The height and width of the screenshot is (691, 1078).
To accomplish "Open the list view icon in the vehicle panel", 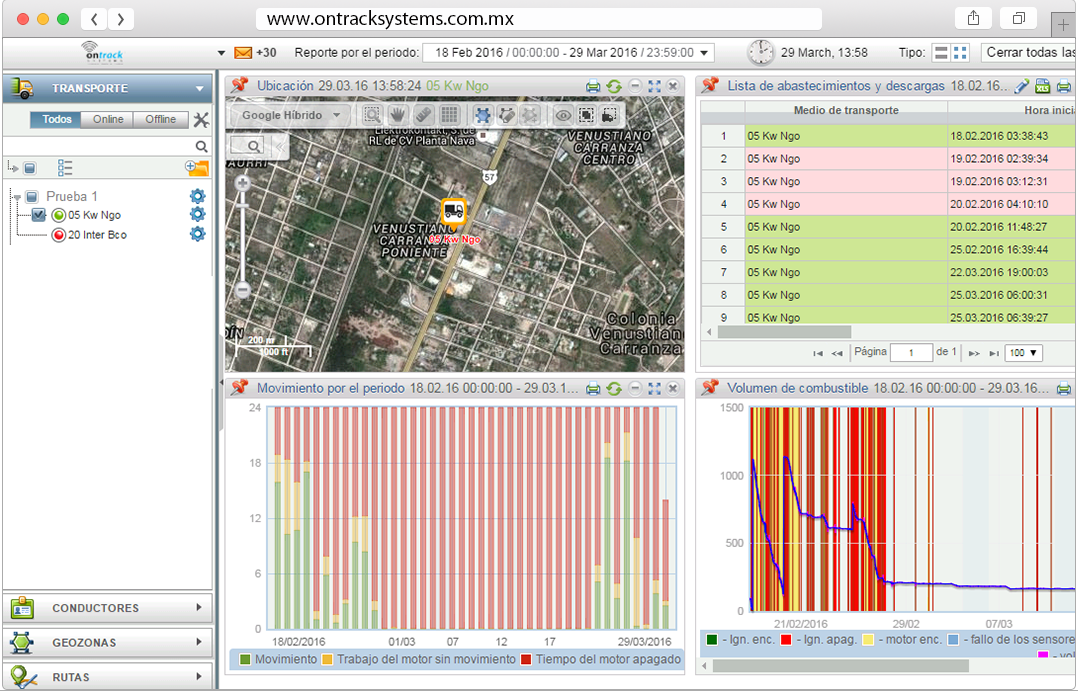I will point(65,168).
